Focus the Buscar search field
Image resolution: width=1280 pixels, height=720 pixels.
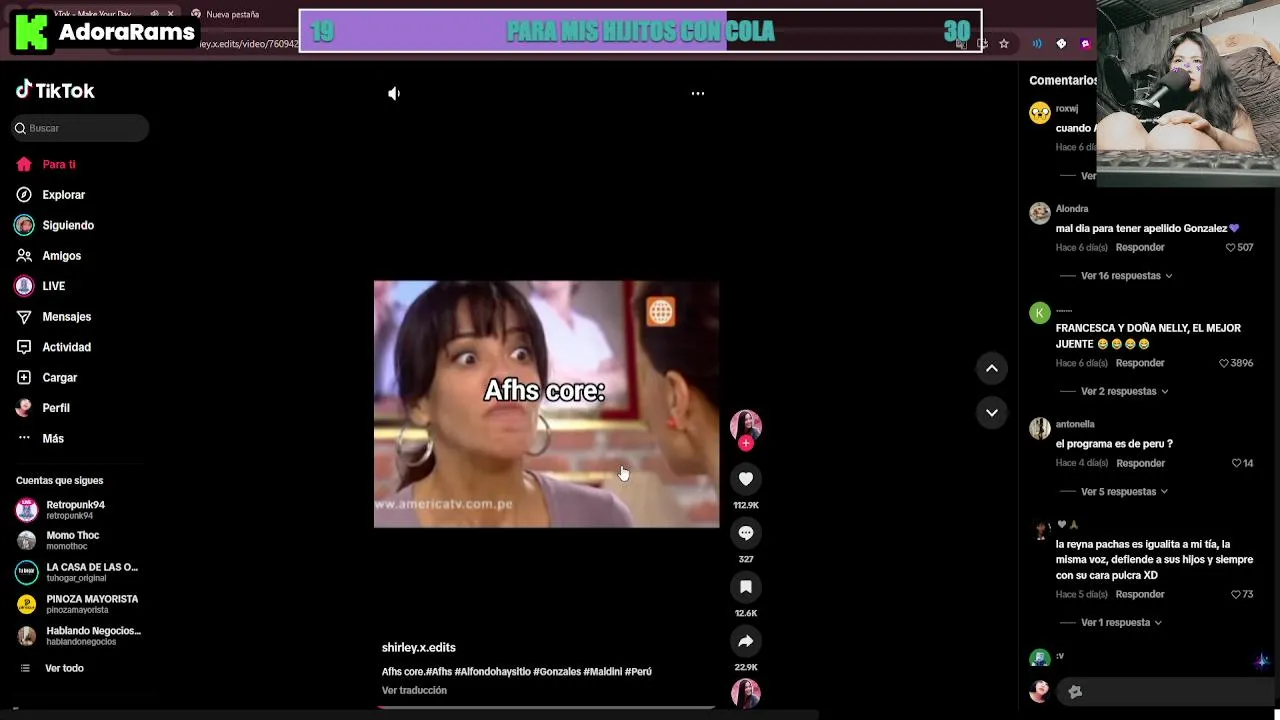[x=80, y=128]
